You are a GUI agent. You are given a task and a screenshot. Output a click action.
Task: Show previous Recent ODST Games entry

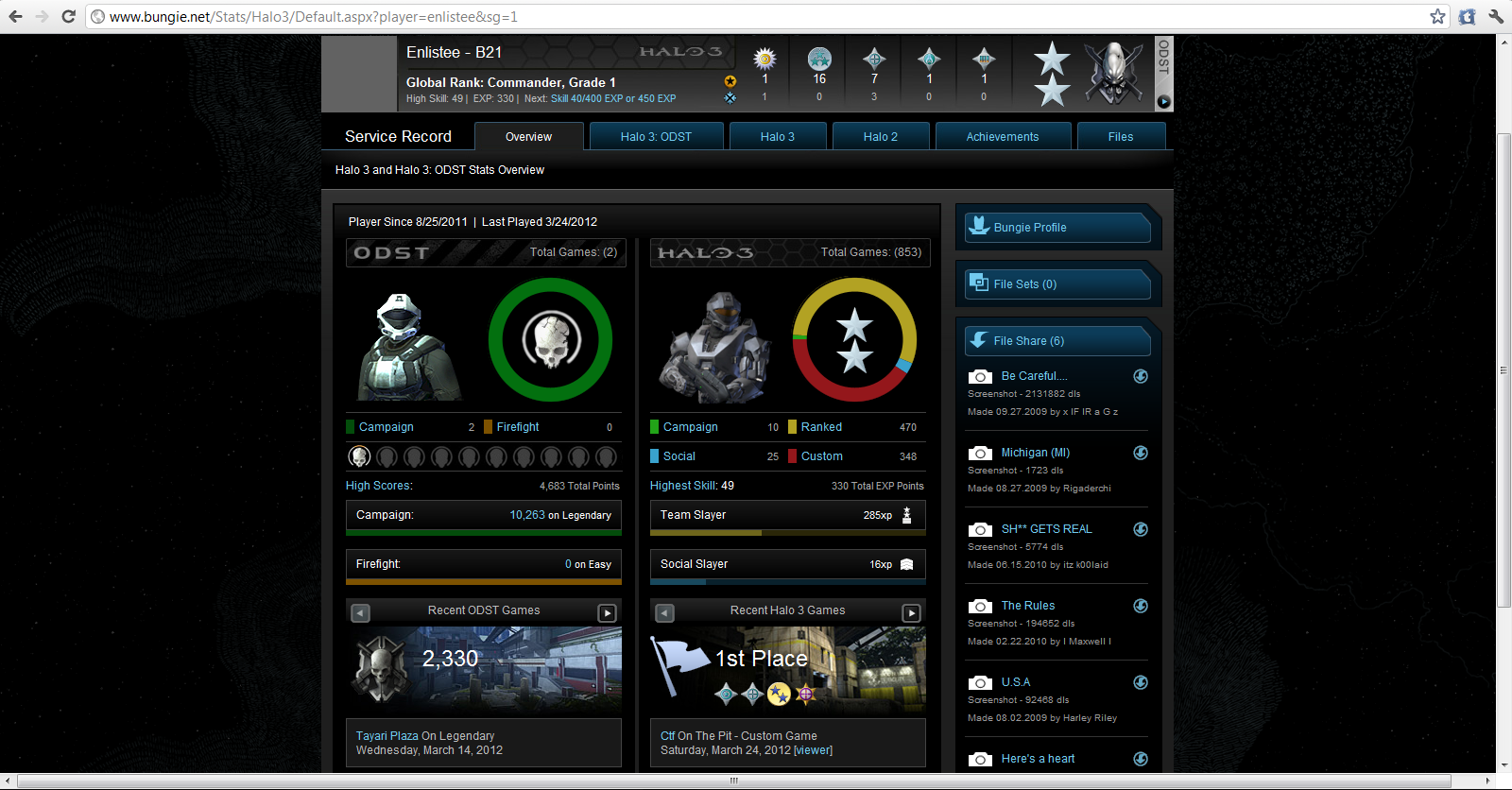pos(360,613)
